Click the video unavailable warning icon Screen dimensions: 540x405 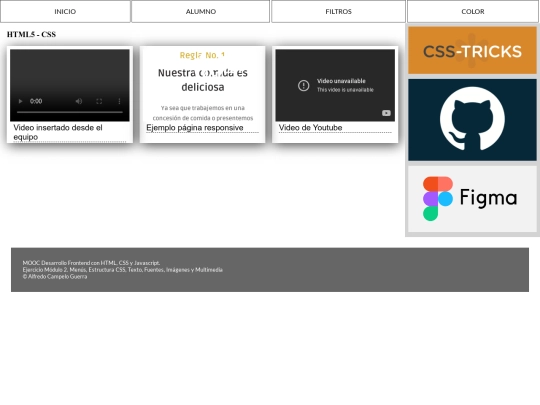tap(303, 85)
